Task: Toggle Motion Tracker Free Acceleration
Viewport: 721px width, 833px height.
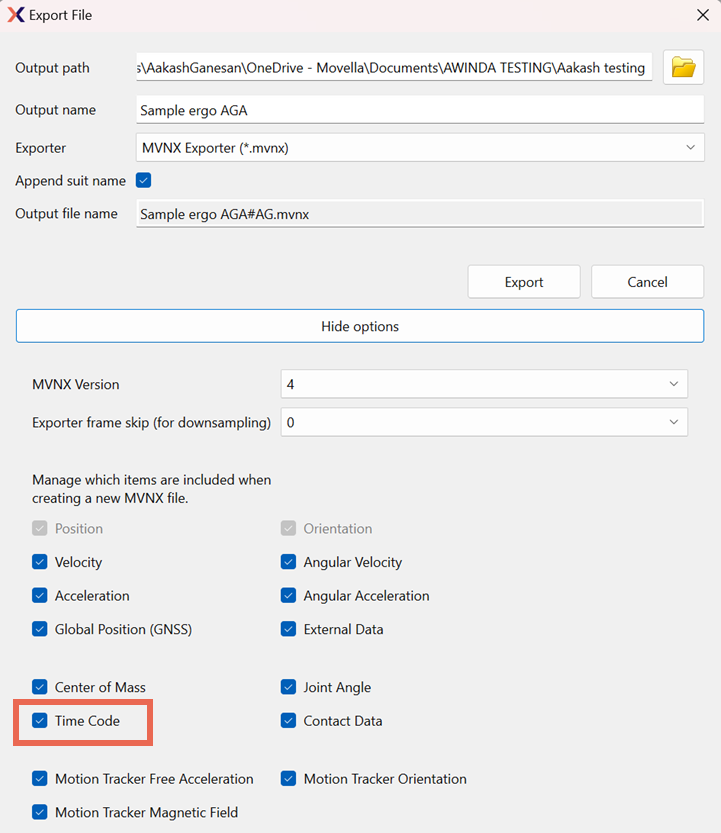Action: (x=40, y=778)
